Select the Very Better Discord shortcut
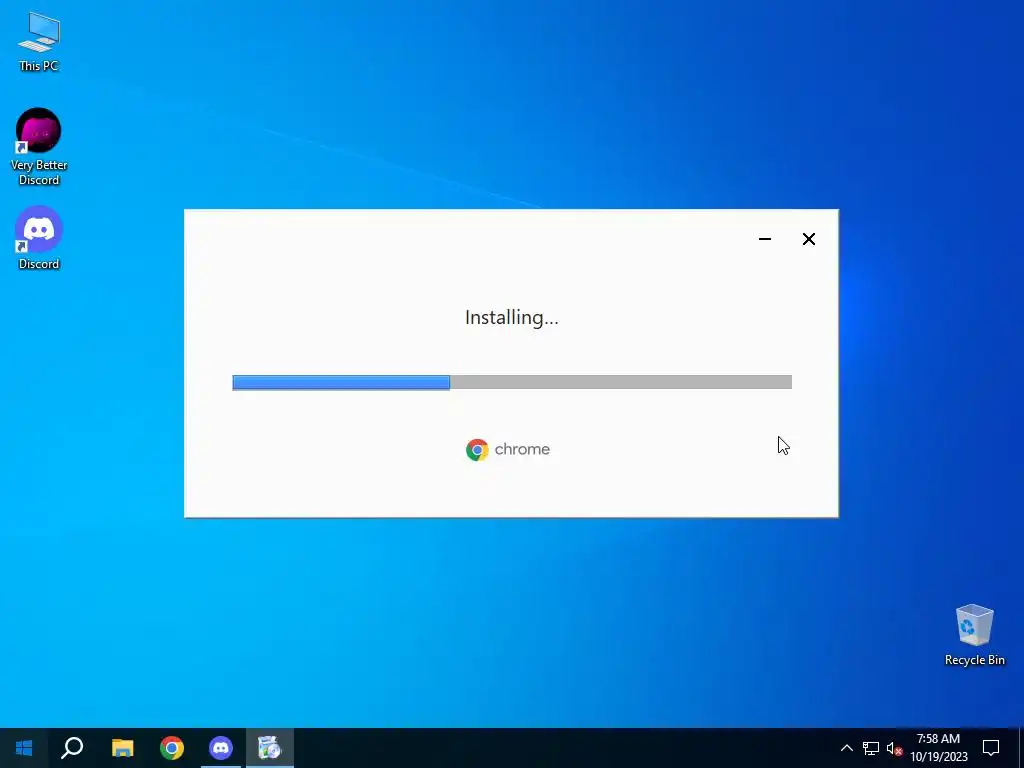Image resolution: width=1024 pixels, height=768 pixels. pyautogui.click(x=39, y=147)
